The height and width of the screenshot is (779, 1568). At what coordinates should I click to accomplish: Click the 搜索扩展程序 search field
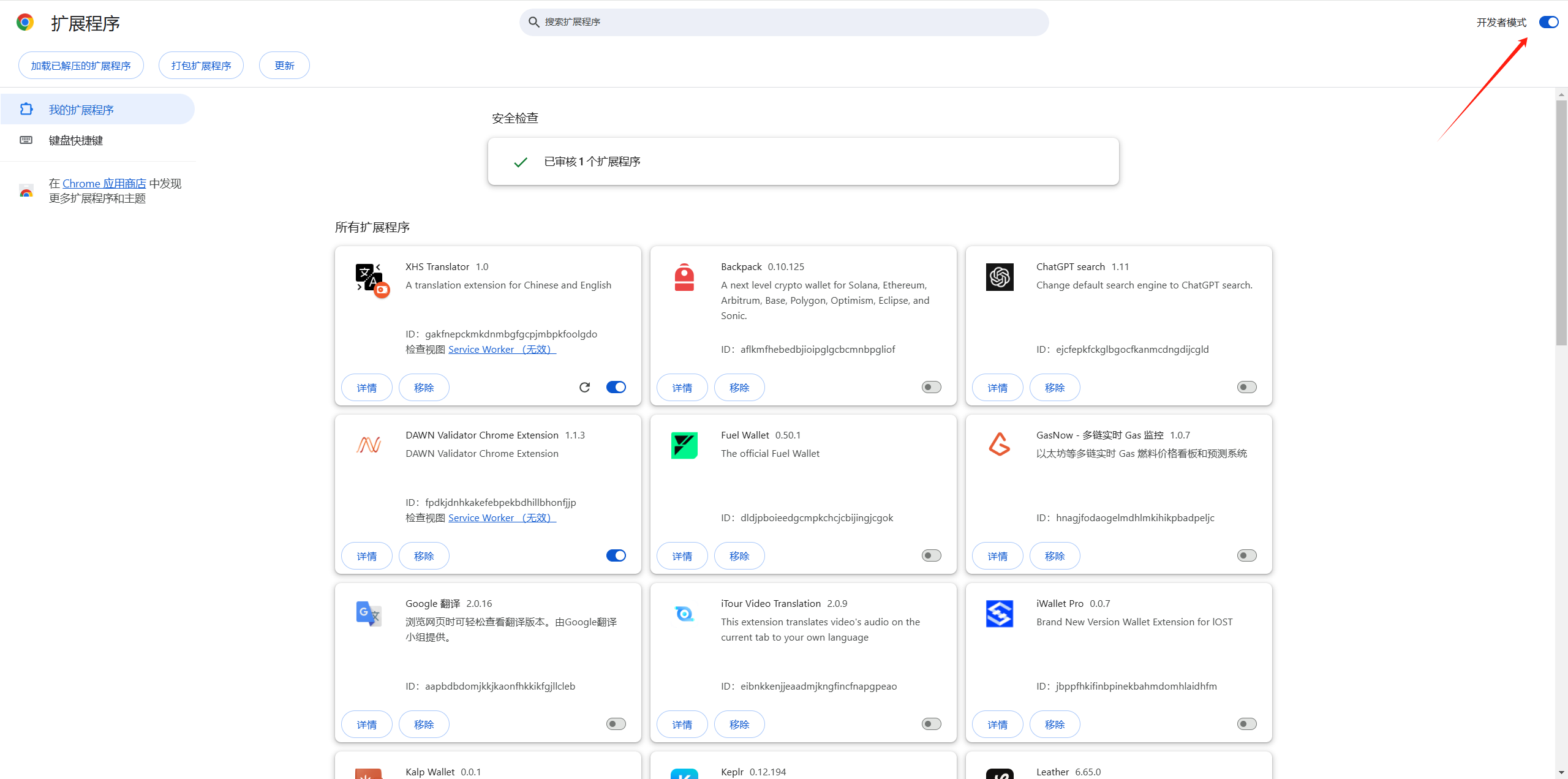(x=784, y=22)
